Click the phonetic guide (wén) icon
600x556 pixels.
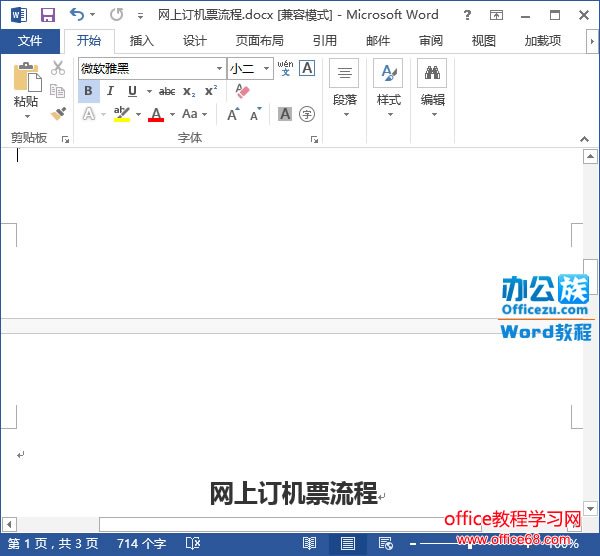pos(285,68)
